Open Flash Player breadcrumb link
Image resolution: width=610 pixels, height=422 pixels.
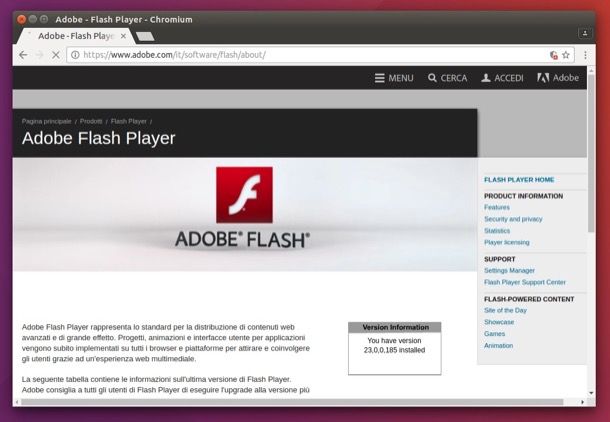128,121
